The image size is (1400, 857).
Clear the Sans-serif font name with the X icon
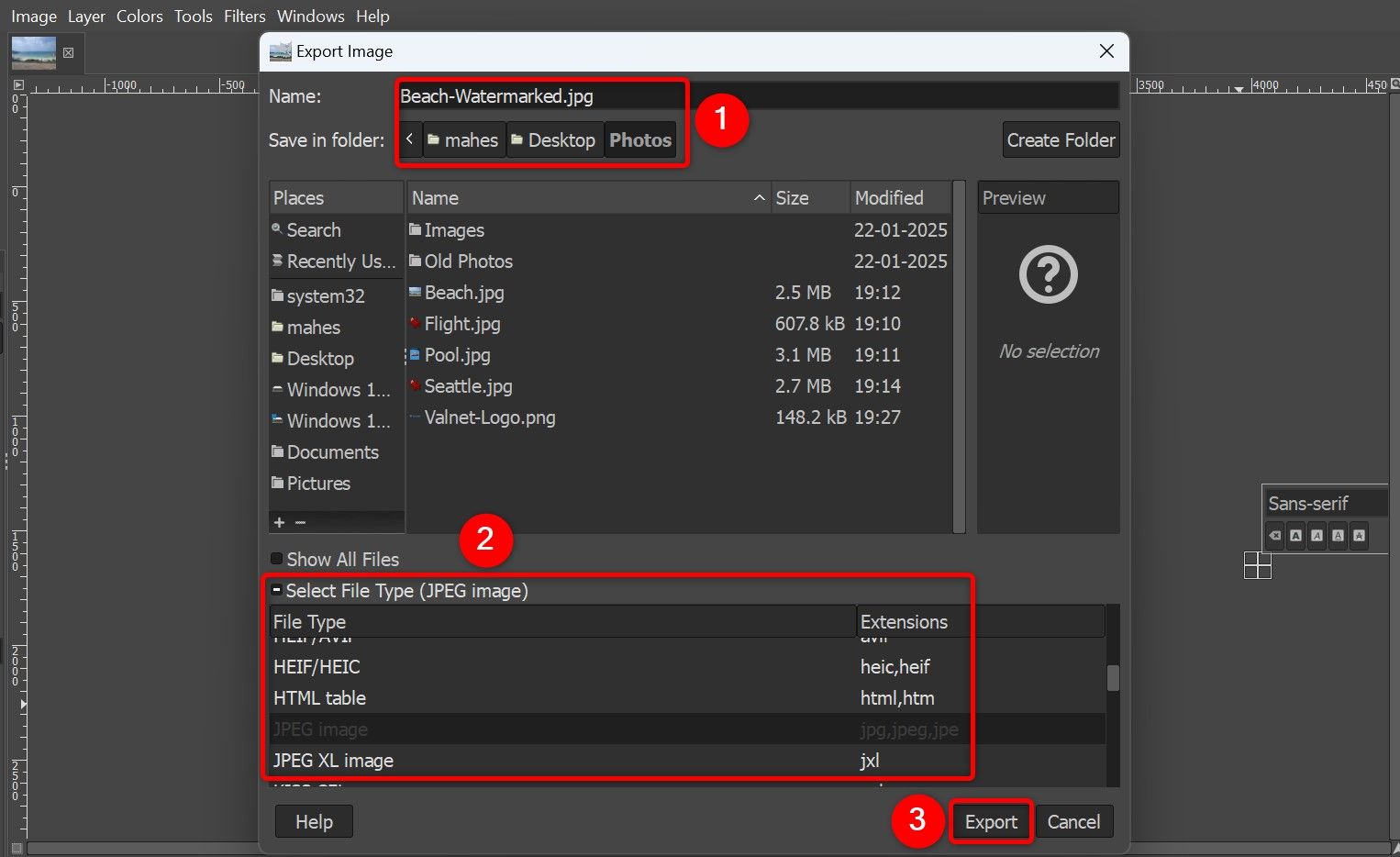pos(1274,535)
